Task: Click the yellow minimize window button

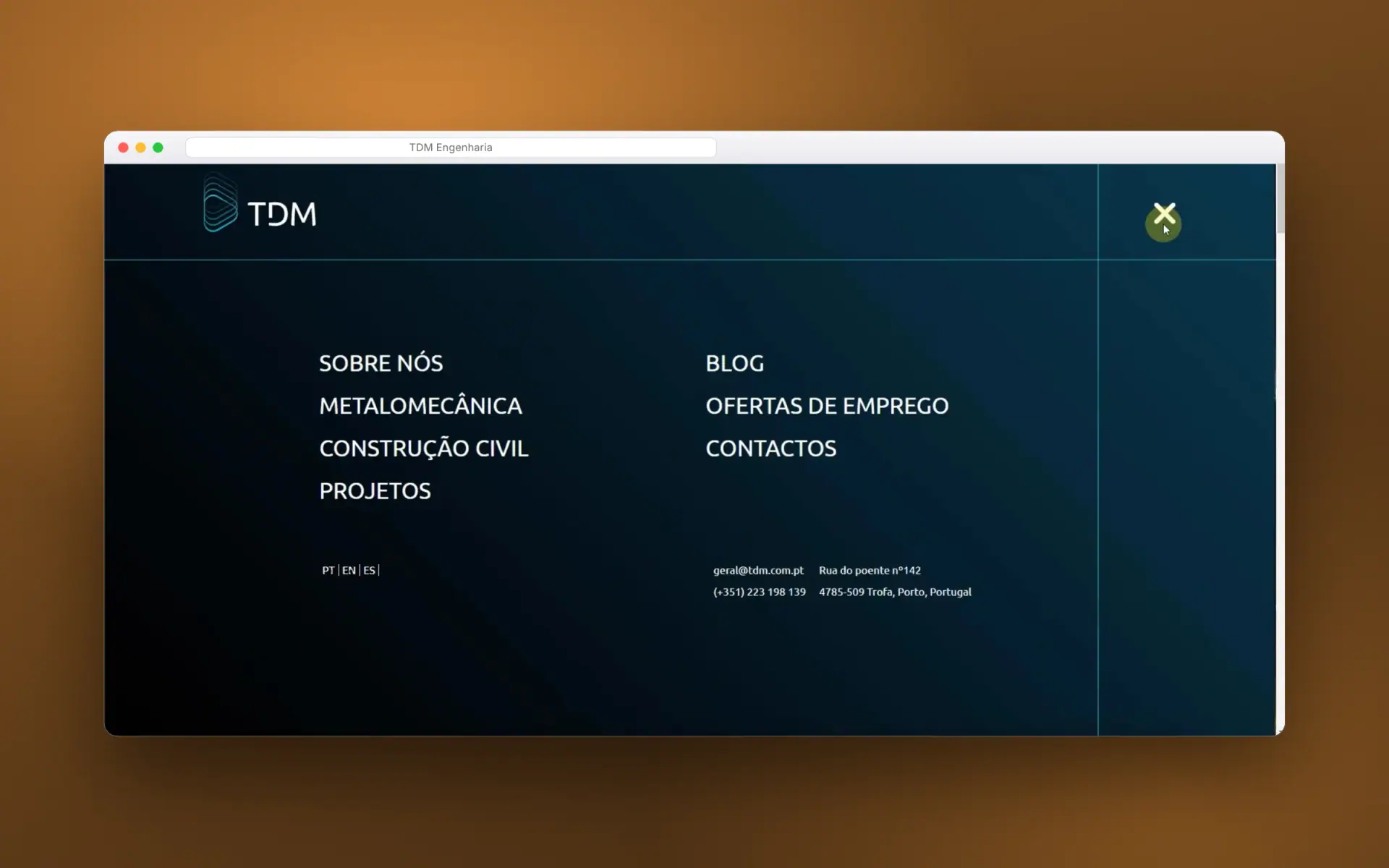Action: (140, 148)
